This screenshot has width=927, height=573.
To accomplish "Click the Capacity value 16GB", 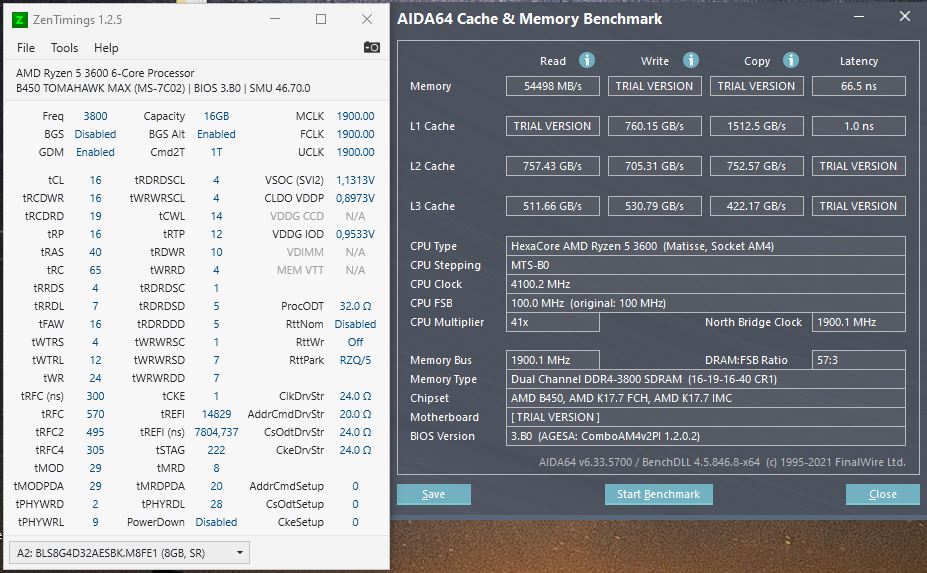I will coord(216,116).
